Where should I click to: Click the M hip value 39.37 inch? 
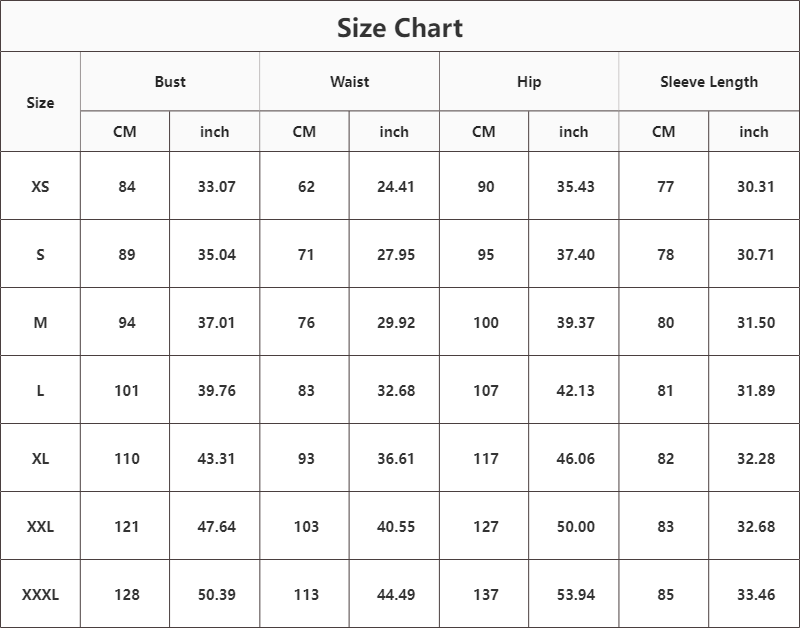pyautogui.click(x=575, y=322)
